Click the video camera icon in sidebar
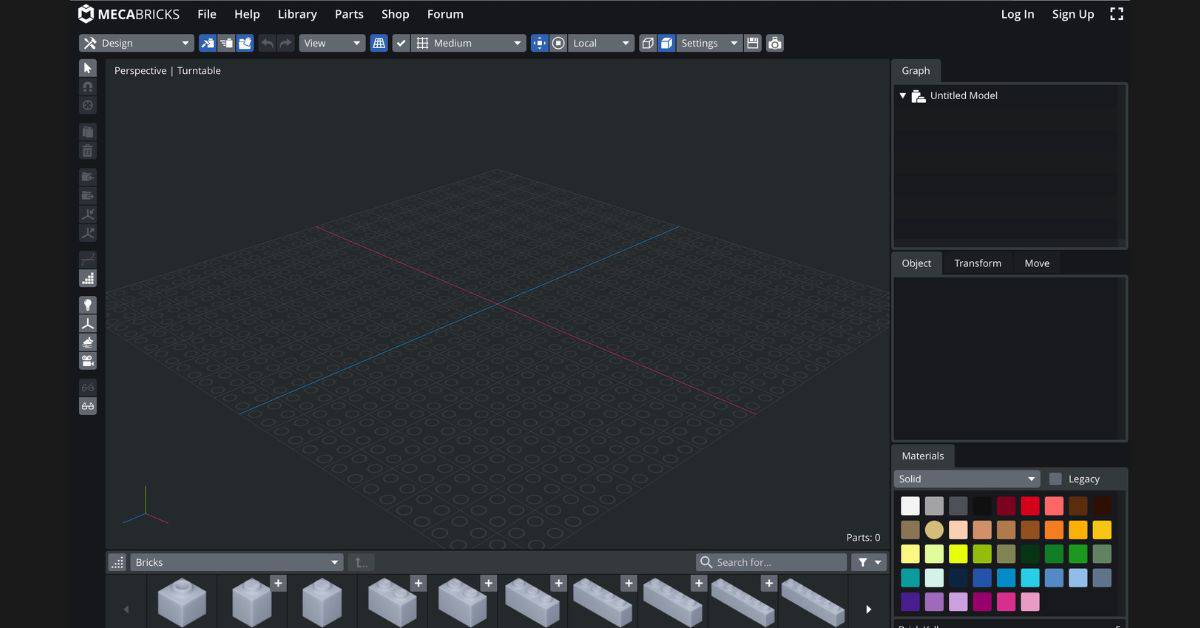The width and height of the screenshot is (1200, 628). pos(88,361)
